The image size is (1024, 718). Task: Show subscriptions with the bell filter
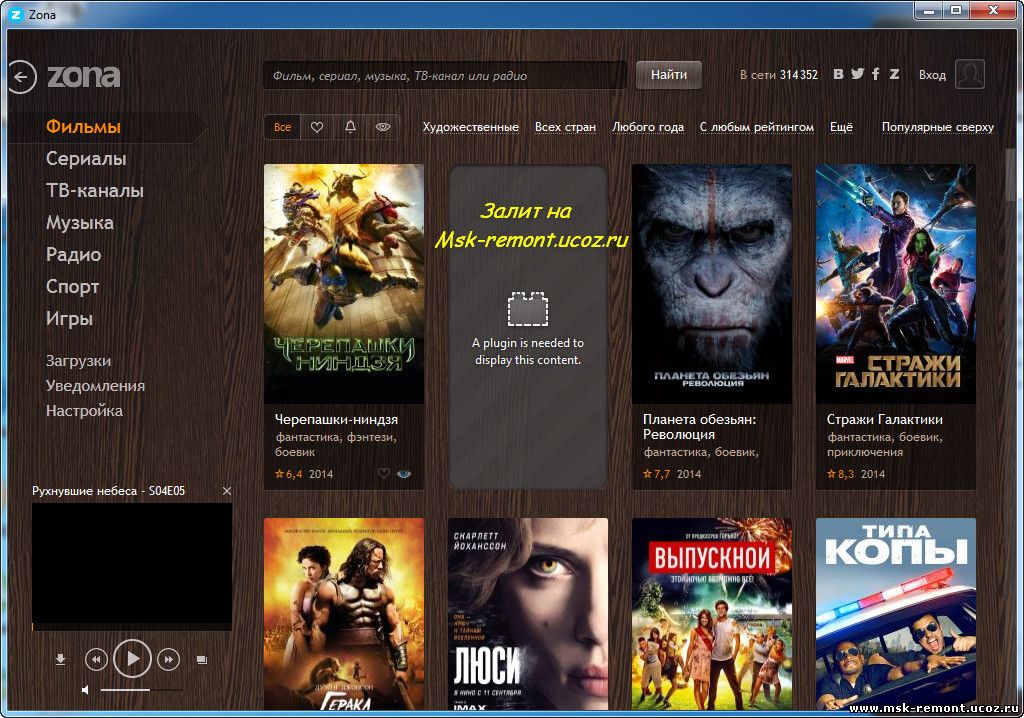[x=350, y=127]
